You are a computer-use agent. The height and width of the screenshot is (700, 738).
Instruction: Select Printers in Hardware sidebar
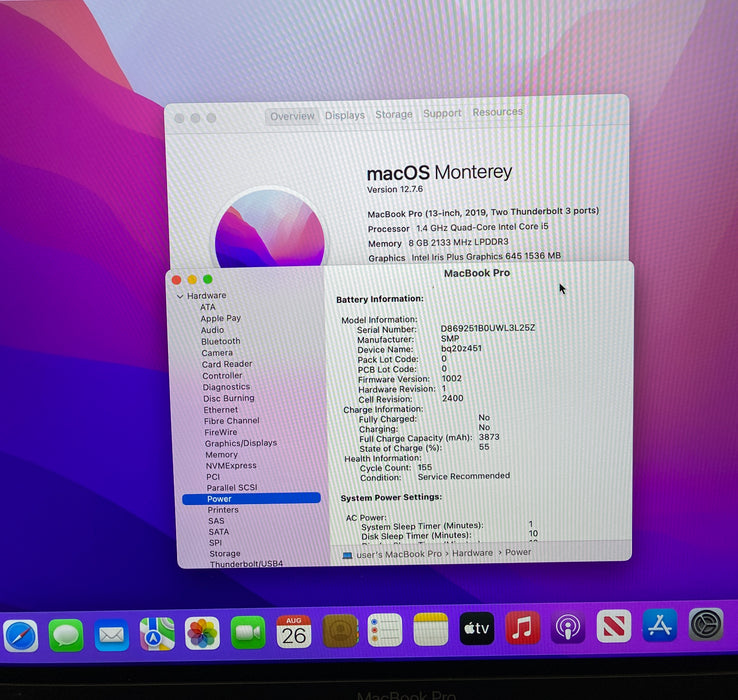click(x=223, y=510)
